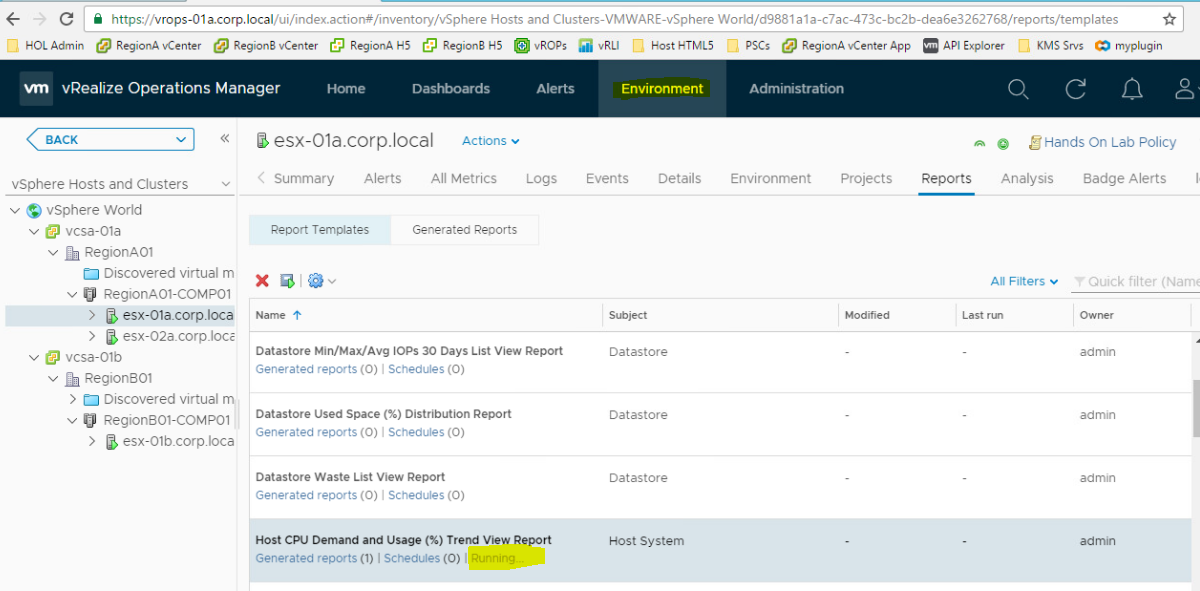Open the Home menu
The width and height of the screenshot is (1200, 591).
point(345,88)
